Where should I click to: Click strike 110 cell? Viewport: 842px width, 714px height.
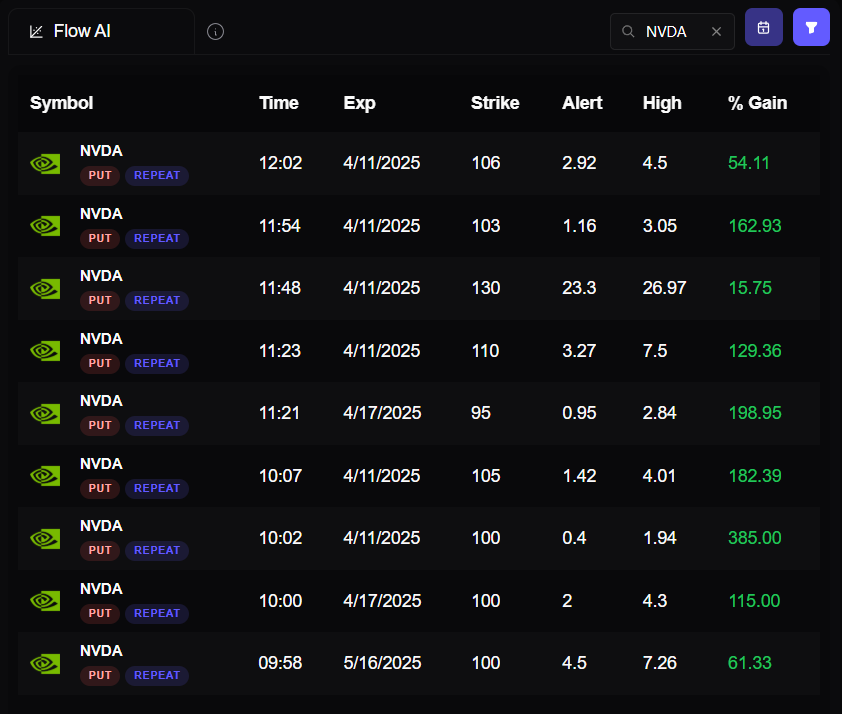click(485, 351)
